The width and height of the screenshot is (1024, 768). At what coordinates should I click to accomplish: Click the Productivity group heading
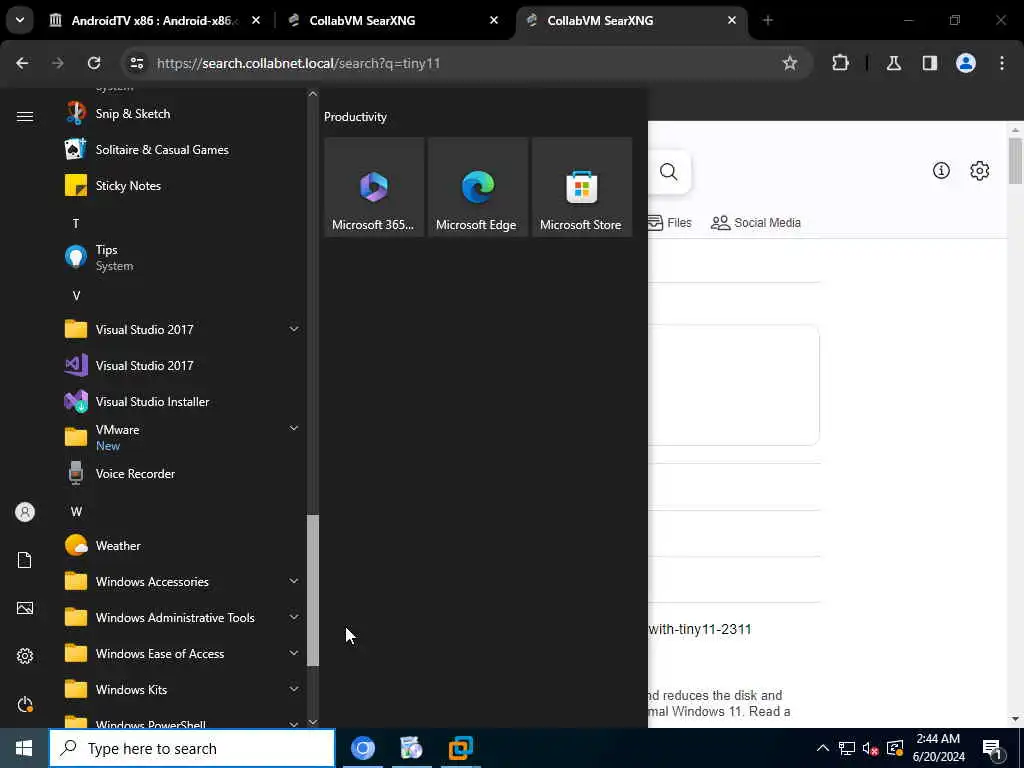[x=355, y=117]
